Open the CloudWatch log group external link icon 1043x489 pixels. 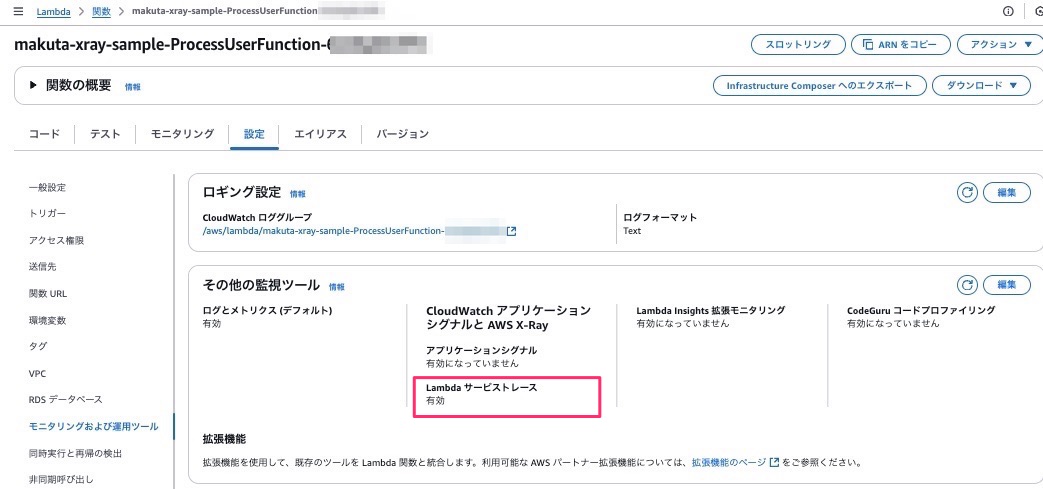512,232
